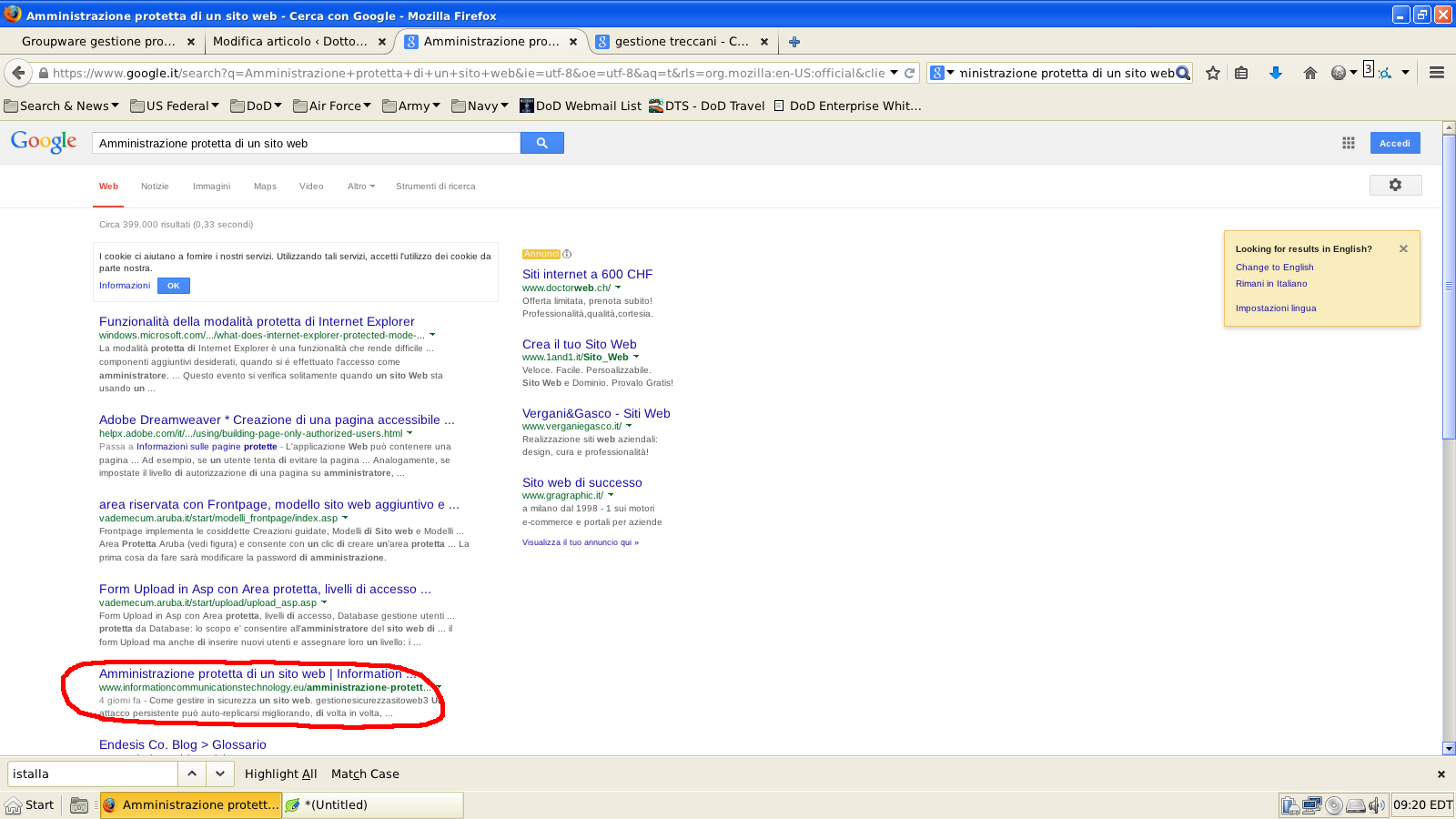
Task: Click the file manager taskbar icon
Action: (x=79, y=804)
